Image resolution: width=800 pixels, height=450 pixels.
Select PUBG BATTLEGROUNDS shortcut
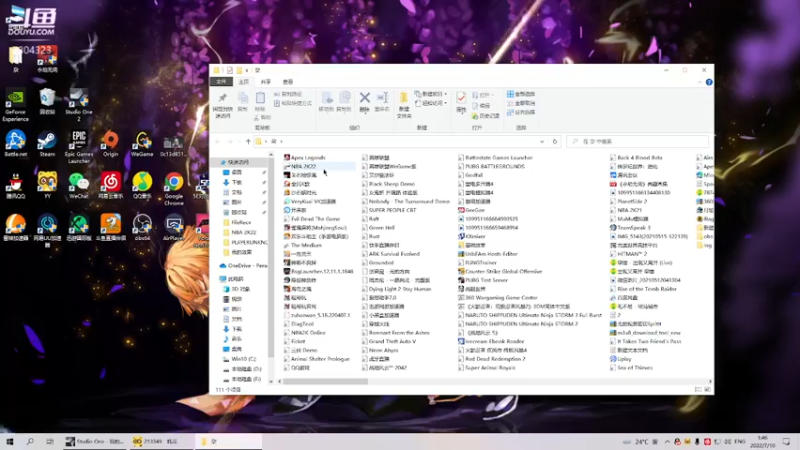tap(491, 166)
